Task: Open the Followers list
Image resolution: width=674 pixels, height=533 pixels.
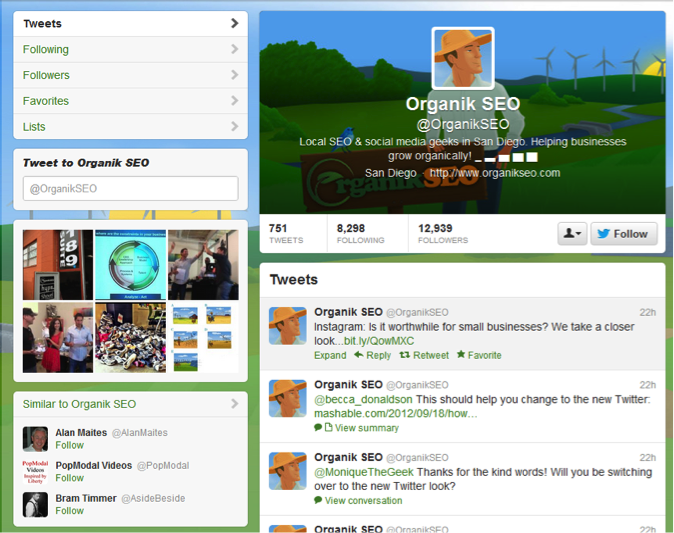Action: coord(131,75)
